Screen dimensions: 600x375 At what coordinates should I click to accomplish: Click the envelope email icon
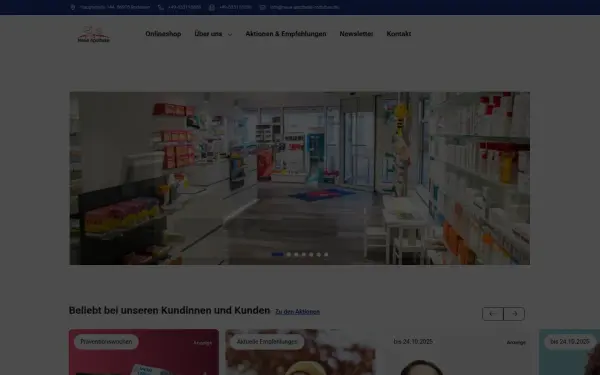point(262,7)
